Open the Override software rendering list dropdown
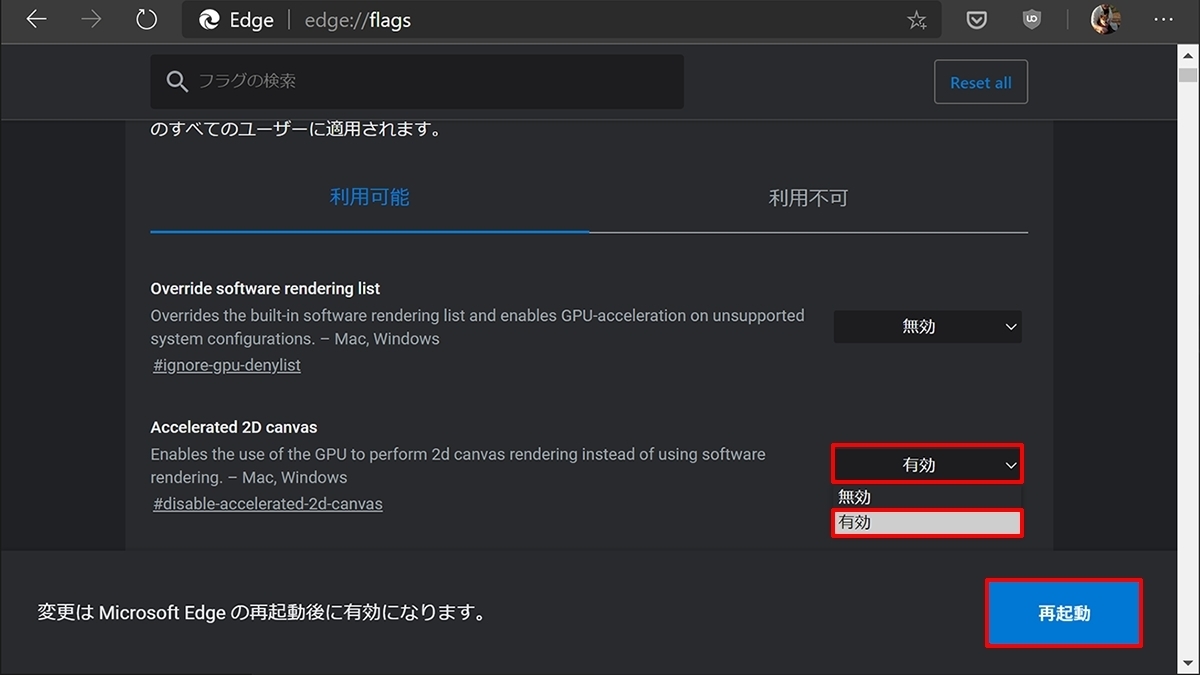This screenshot has height=675, width=1200. (x=928, y=326)
